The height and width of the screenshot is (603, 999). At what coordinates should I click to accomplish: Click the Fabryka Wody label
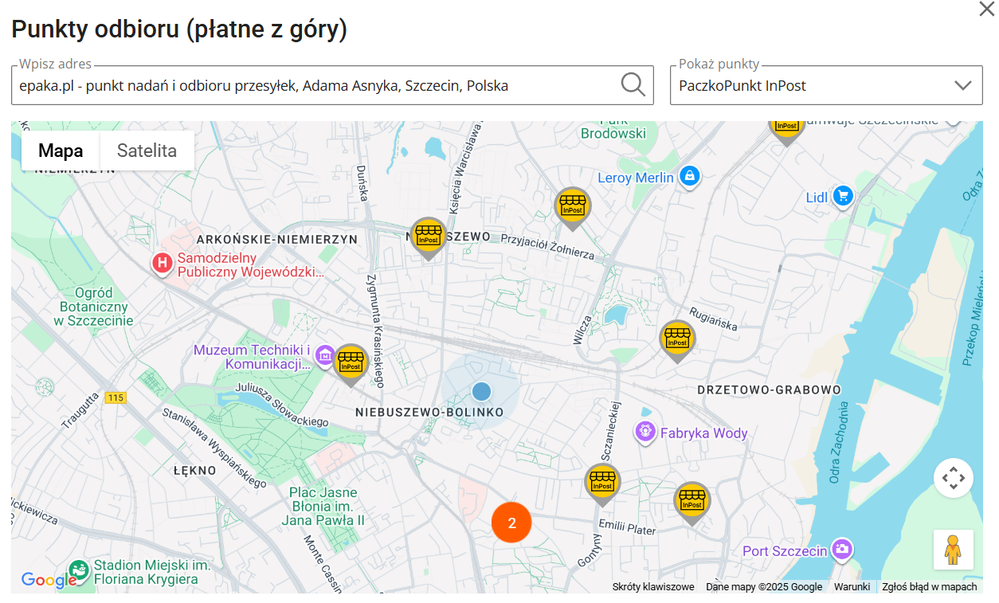pyautogui.click(x=703, y=433)
